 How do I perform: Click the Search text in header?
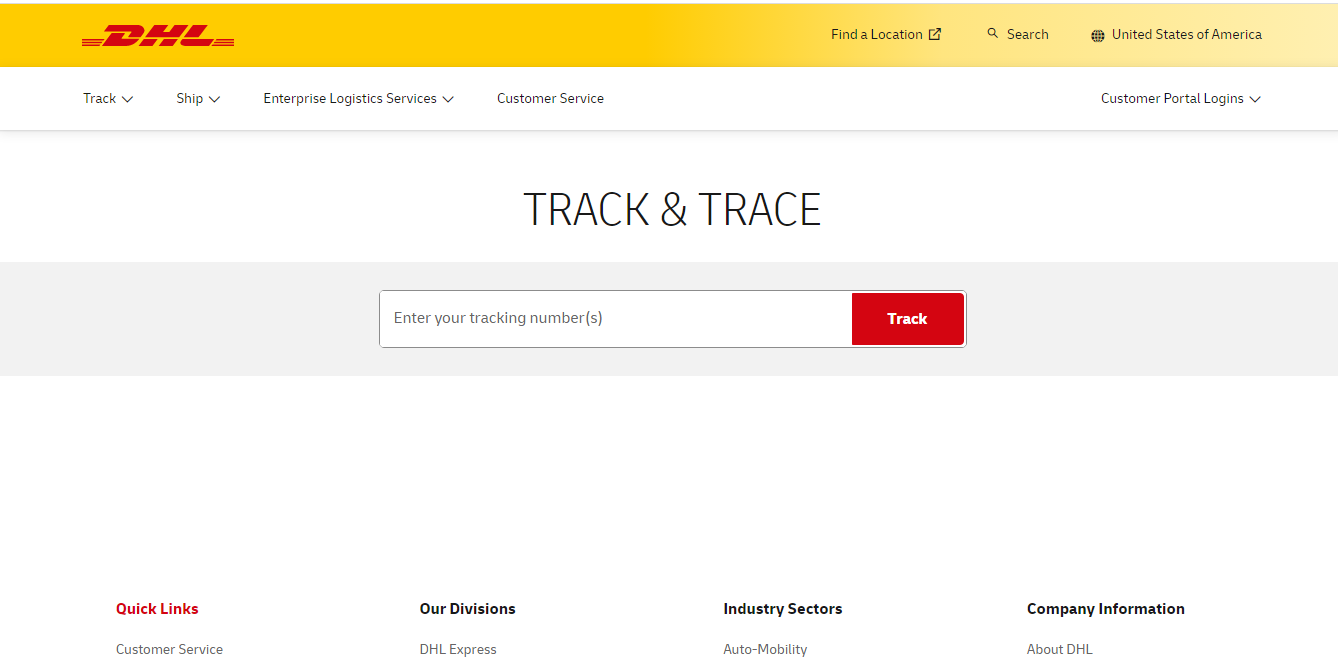point(1027,34)
